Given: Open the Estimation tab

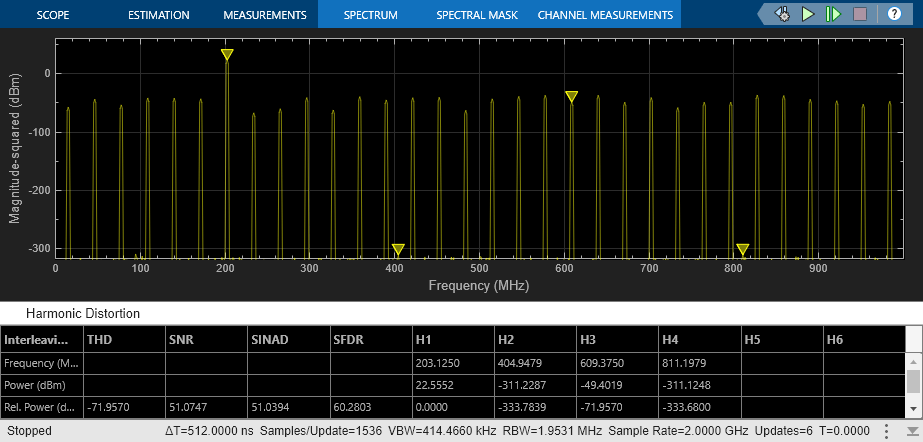Looking at the screenshot, I should pos(159,15).
